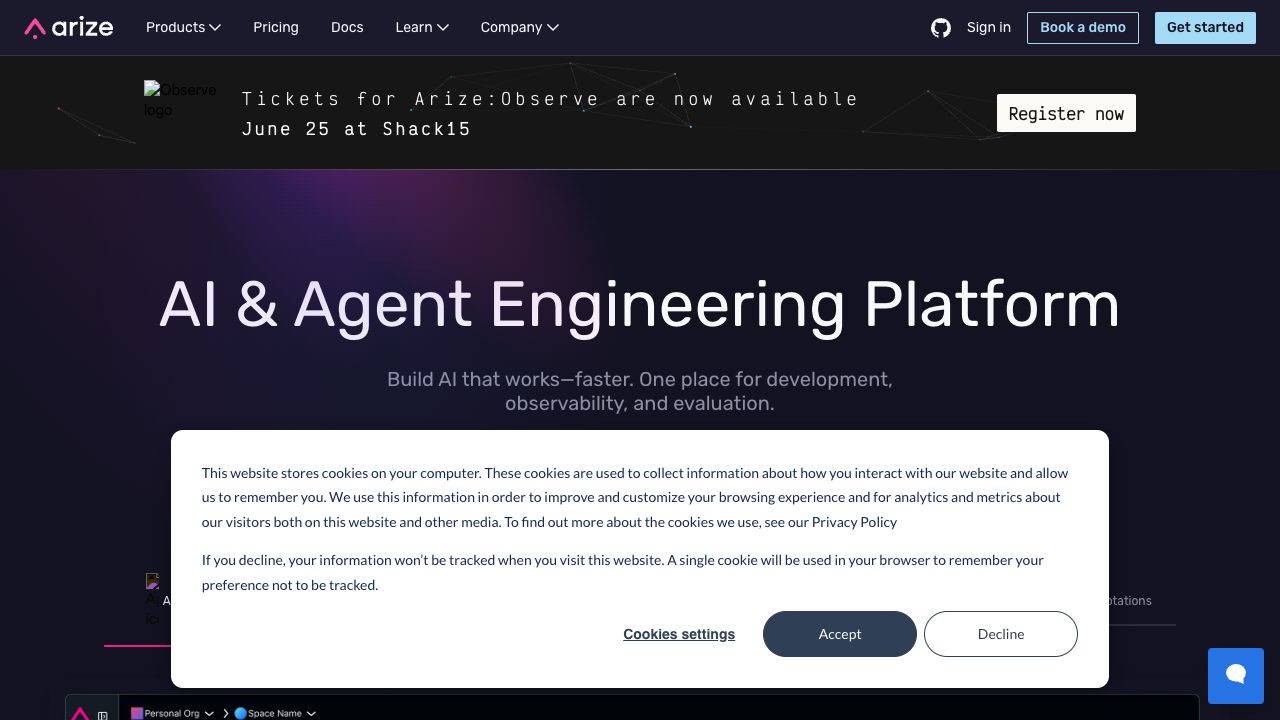Viewport: 1280px width, 720px height.
Task: Open Docs from the navigation bar
Action: click(347, 27)
